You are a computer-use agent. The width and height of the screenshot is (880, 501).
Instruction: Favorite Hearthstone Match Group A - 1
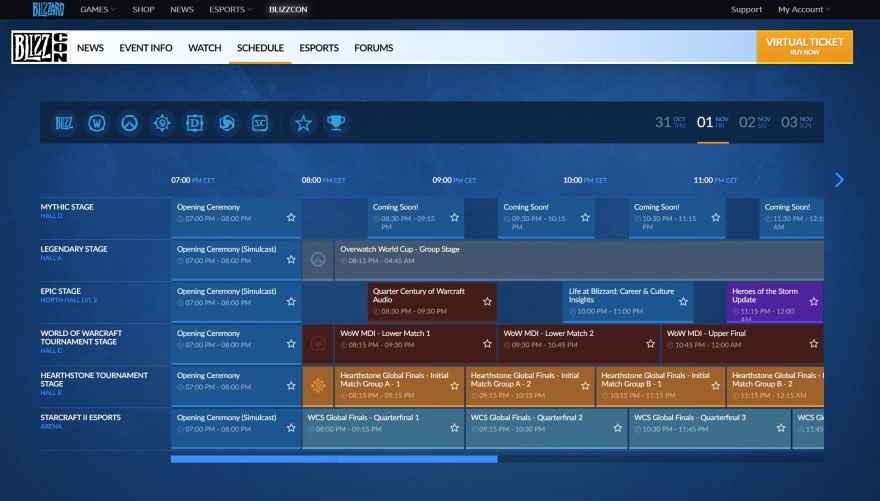454,385
